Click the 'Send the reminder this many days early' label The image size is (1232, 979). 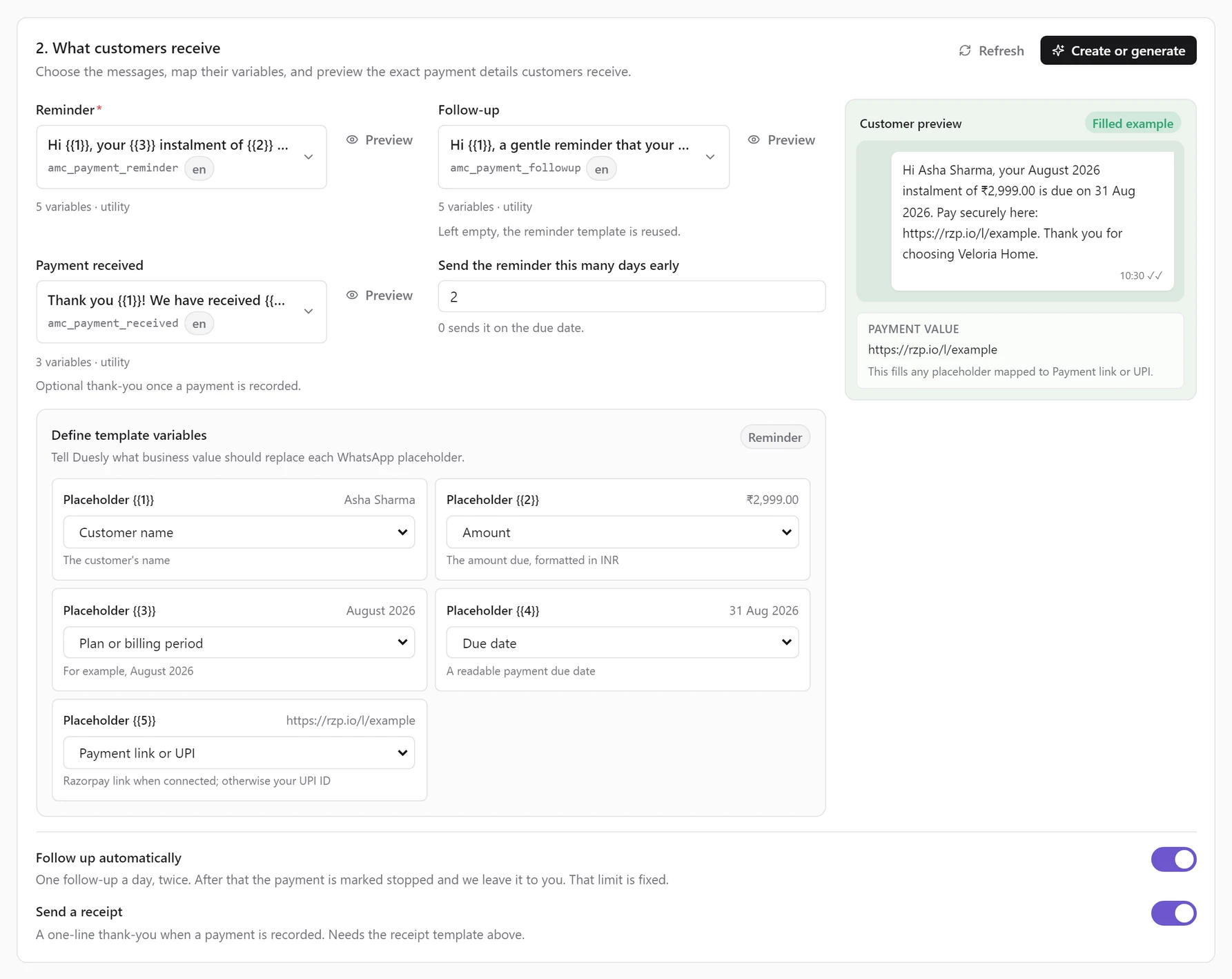pyautogui.click(x=558, y=265)
